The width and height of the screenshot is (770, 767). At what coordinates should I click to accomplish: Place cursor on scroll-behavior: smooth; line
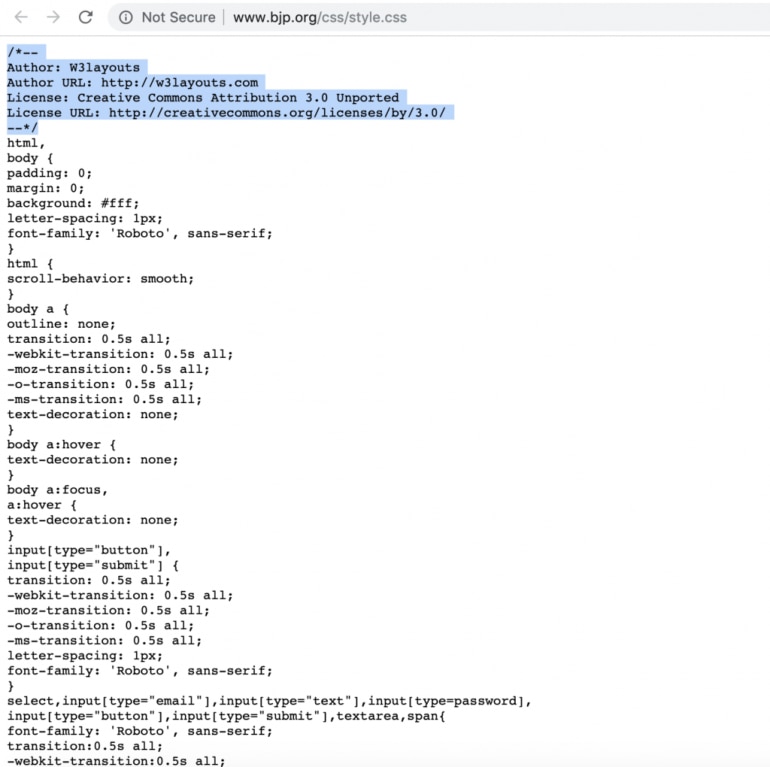pyautogui.click(x=100, y=279)
